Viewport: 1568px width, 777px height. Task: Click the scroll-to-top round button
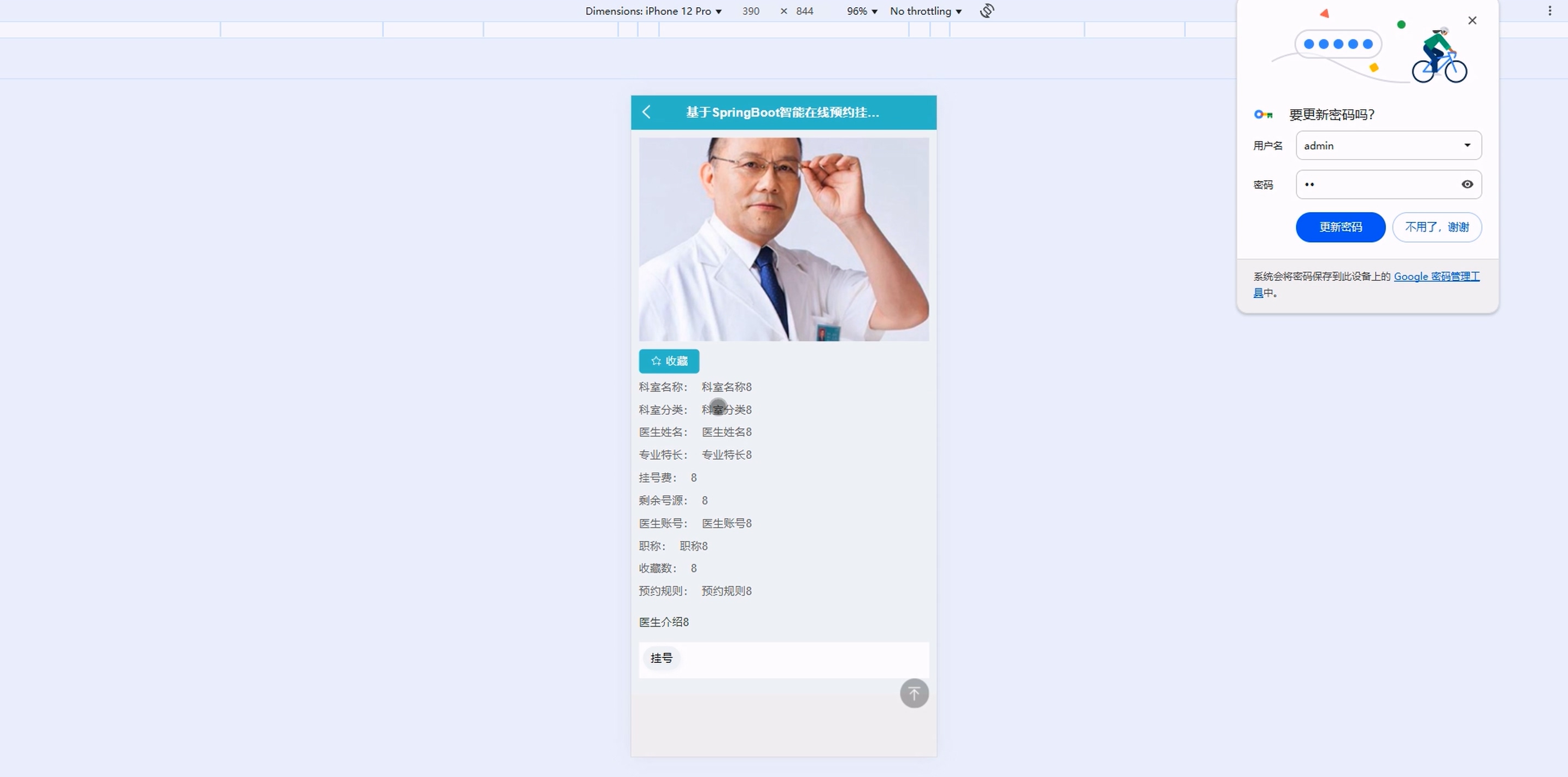[x=914, y=693]
